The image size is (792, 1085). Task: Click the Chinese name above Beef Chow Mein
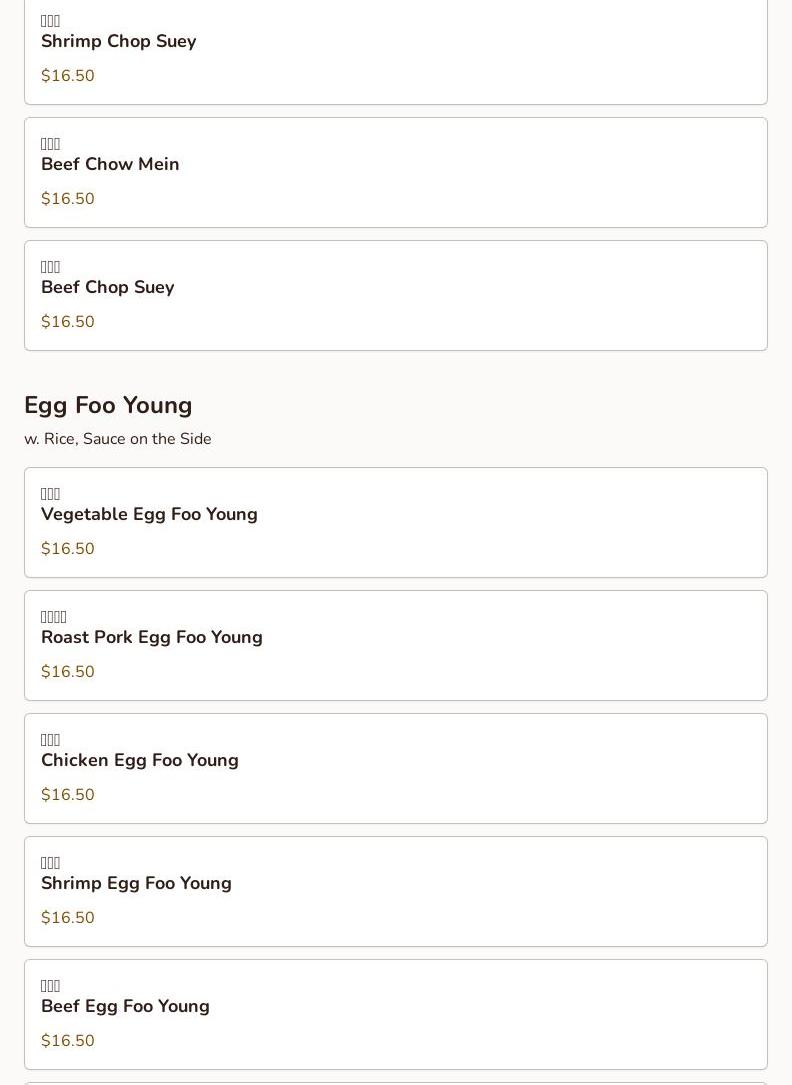pyautogui.click(x=51, y=144)
